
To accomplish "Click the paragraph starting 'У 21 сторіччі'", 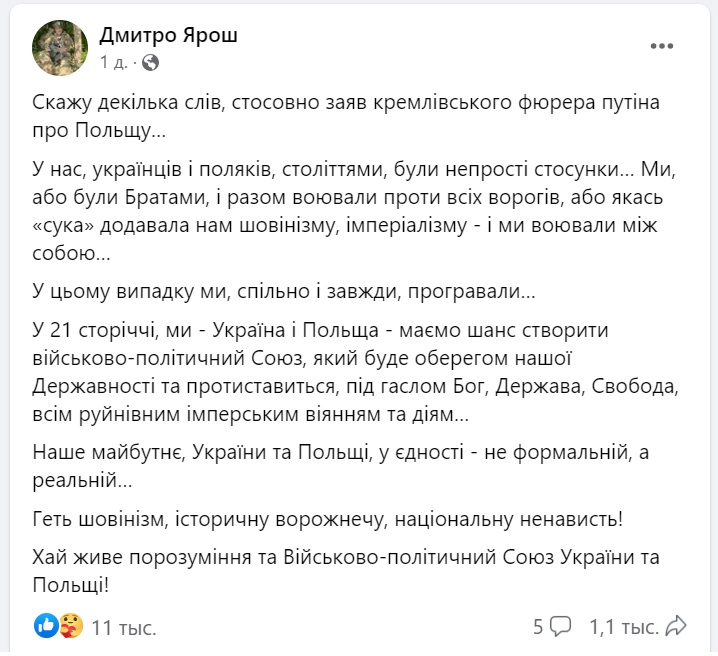I will point(355,372).
